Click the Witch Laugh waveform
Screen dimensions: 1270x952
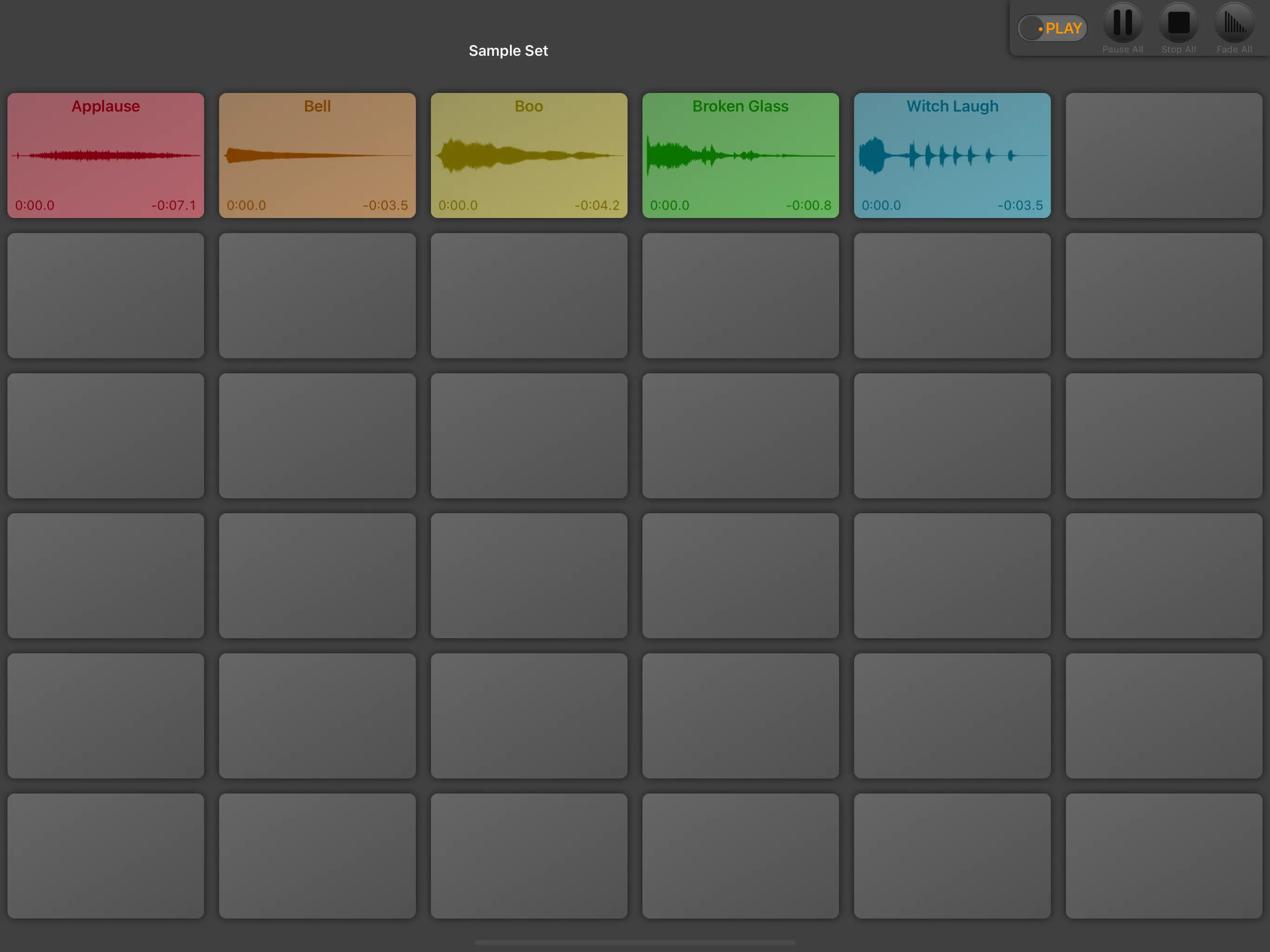pyautogui.click(x=952, y=155)
